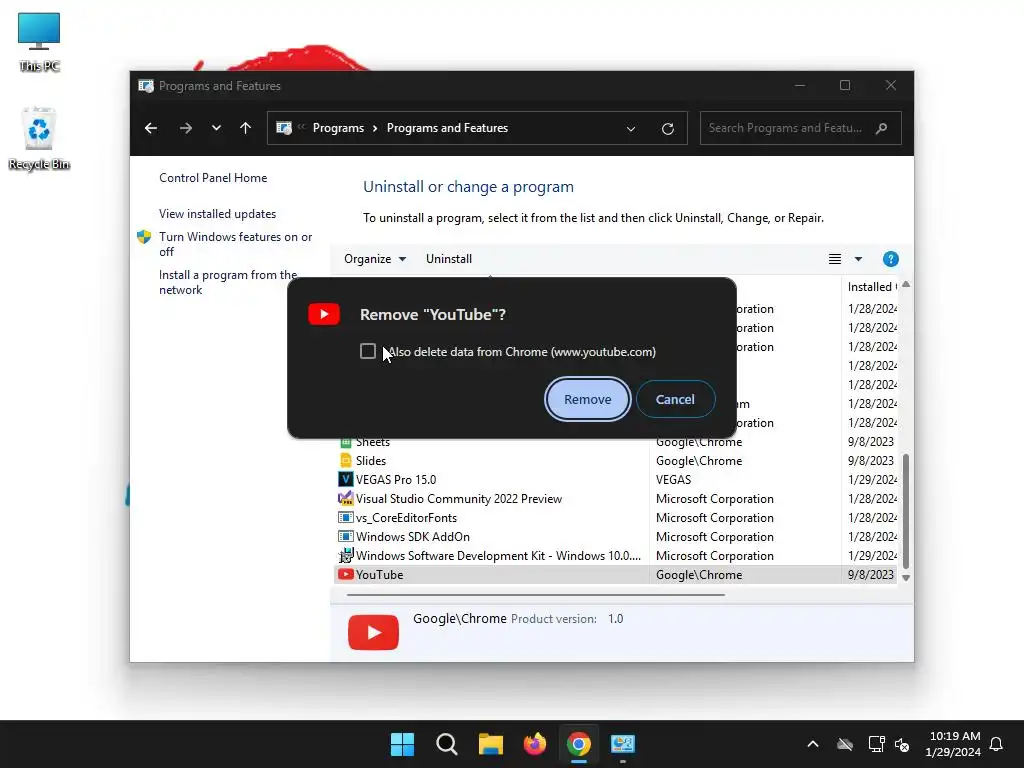Select the Programs breadcrumb segment
Screen dimensions: 1024x768
point(338,128)
